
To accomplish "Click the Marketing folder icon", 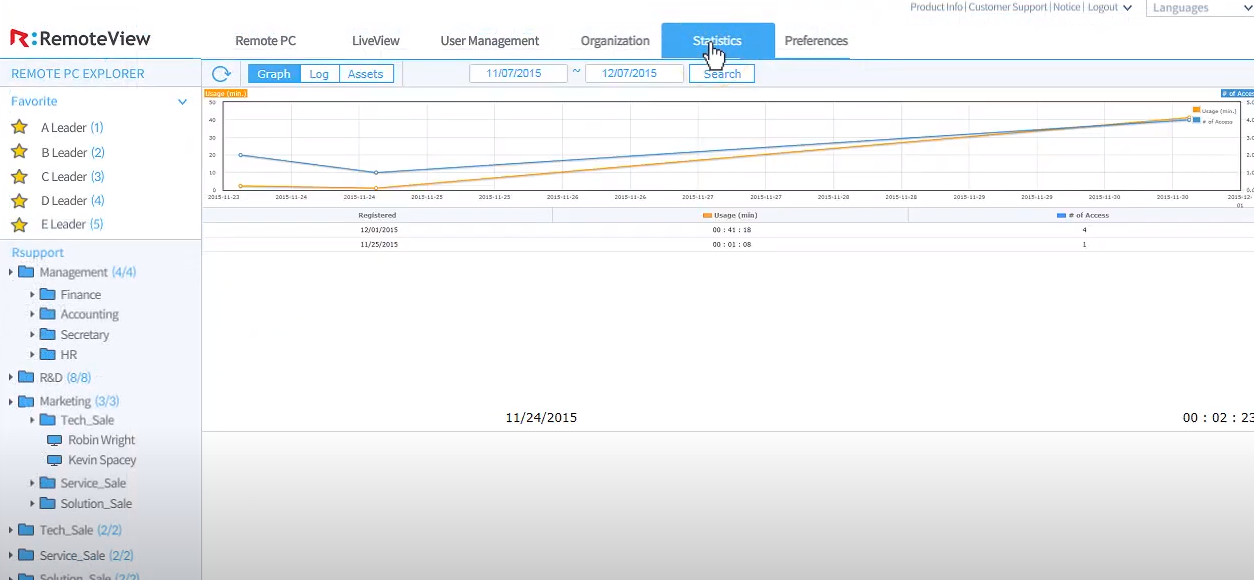I will click(x=26, y=401).
